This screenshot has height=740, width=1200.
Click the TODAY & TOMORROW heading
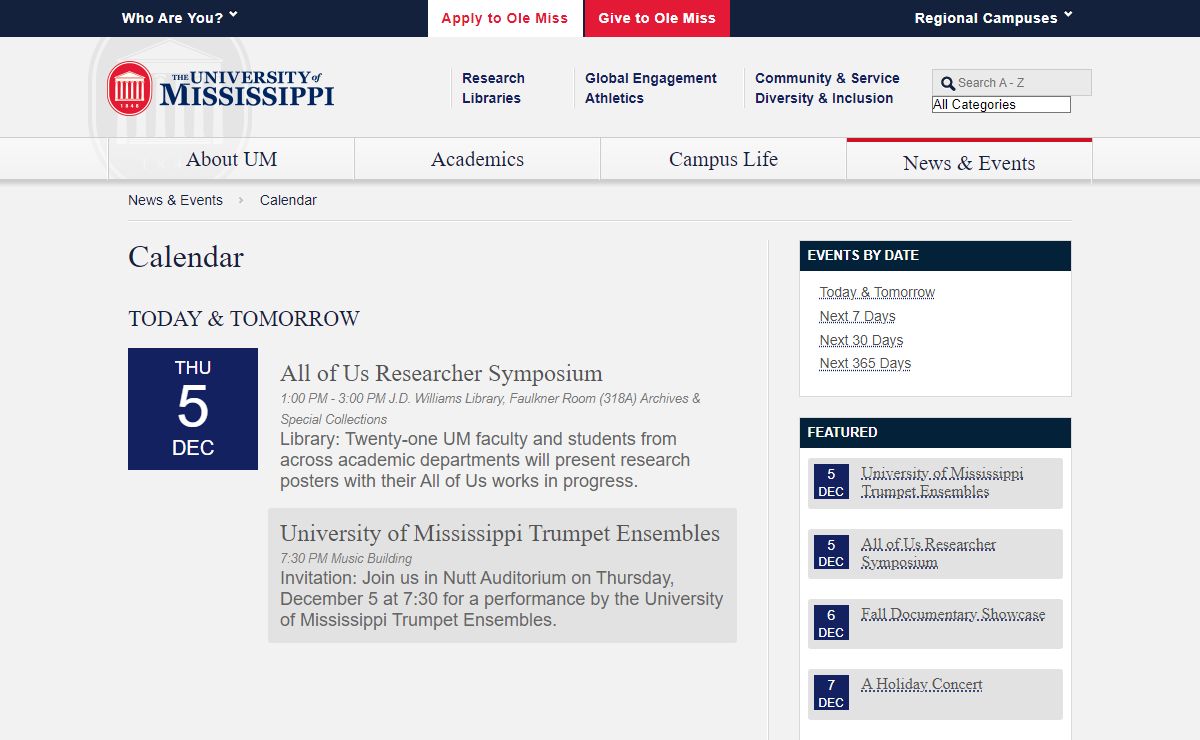[244, 319]
